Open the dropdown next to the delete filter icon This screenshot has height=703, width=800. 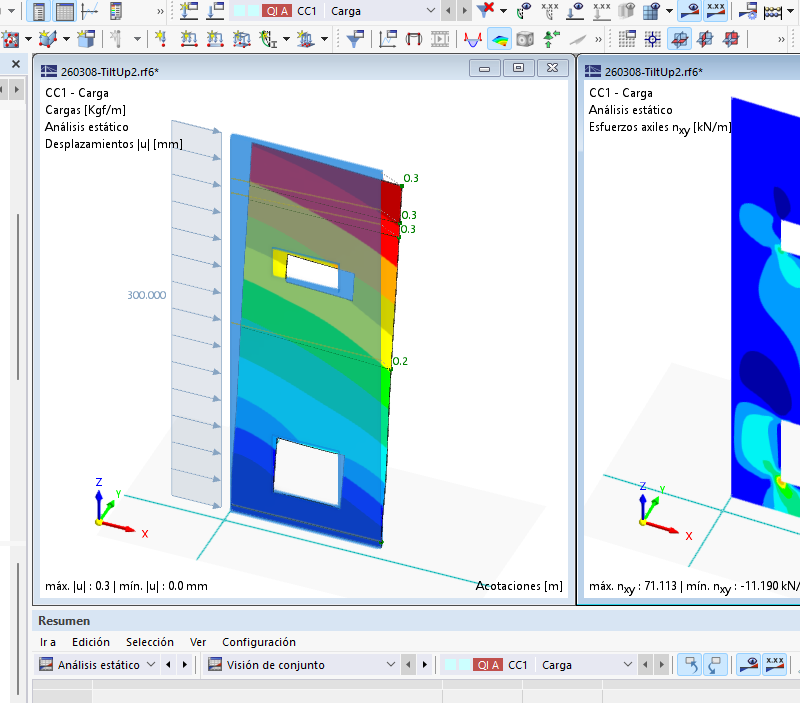click(504, 11)
